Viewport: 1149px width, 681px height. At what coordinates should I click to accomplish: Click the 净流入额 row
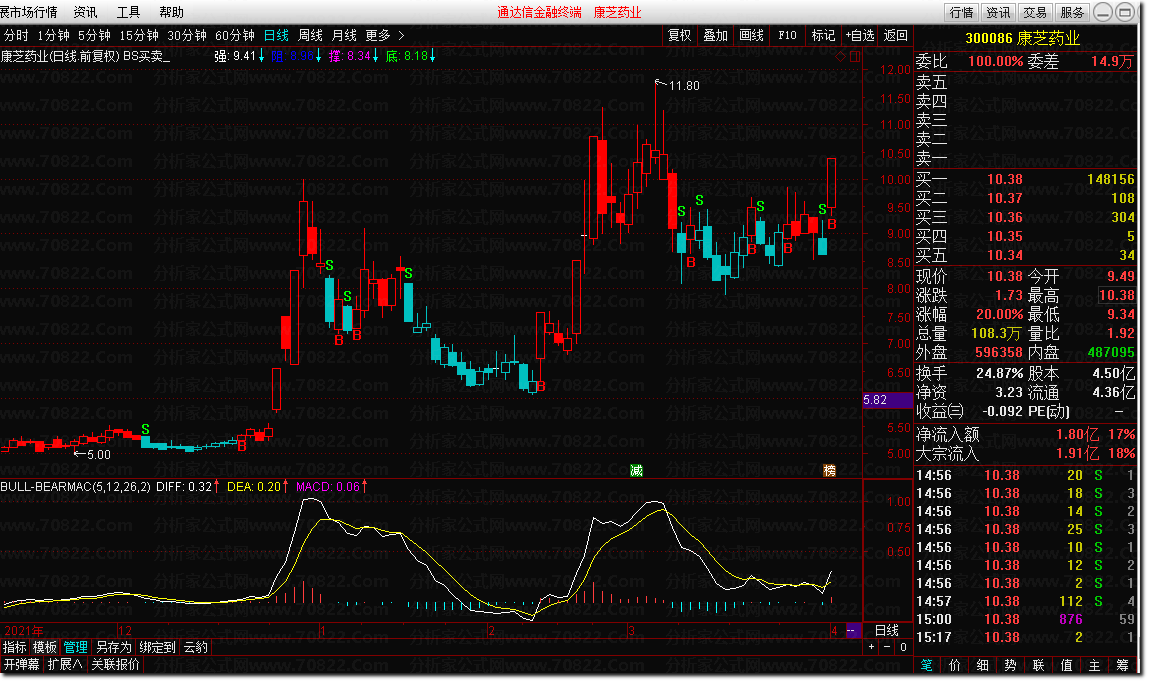coord(1025,435)
